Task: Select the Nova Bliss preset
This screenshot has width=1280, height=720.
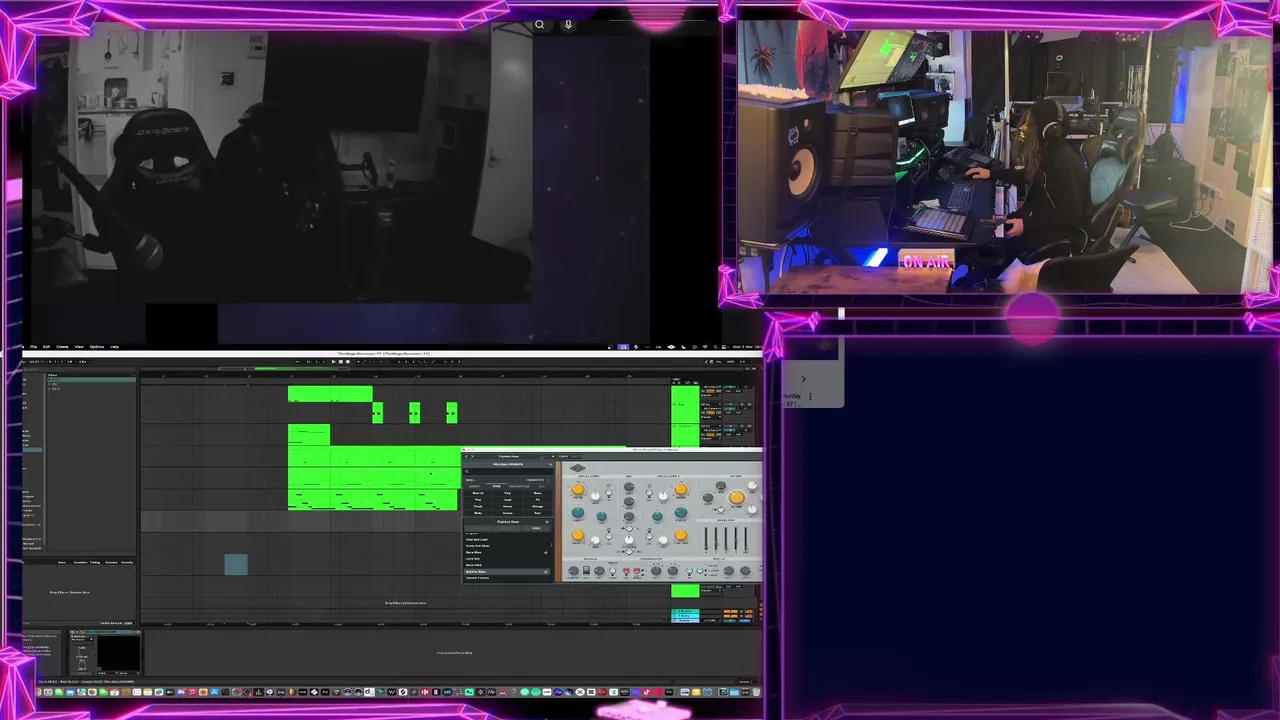Action: pyautogui.click(x=507, y=552)
